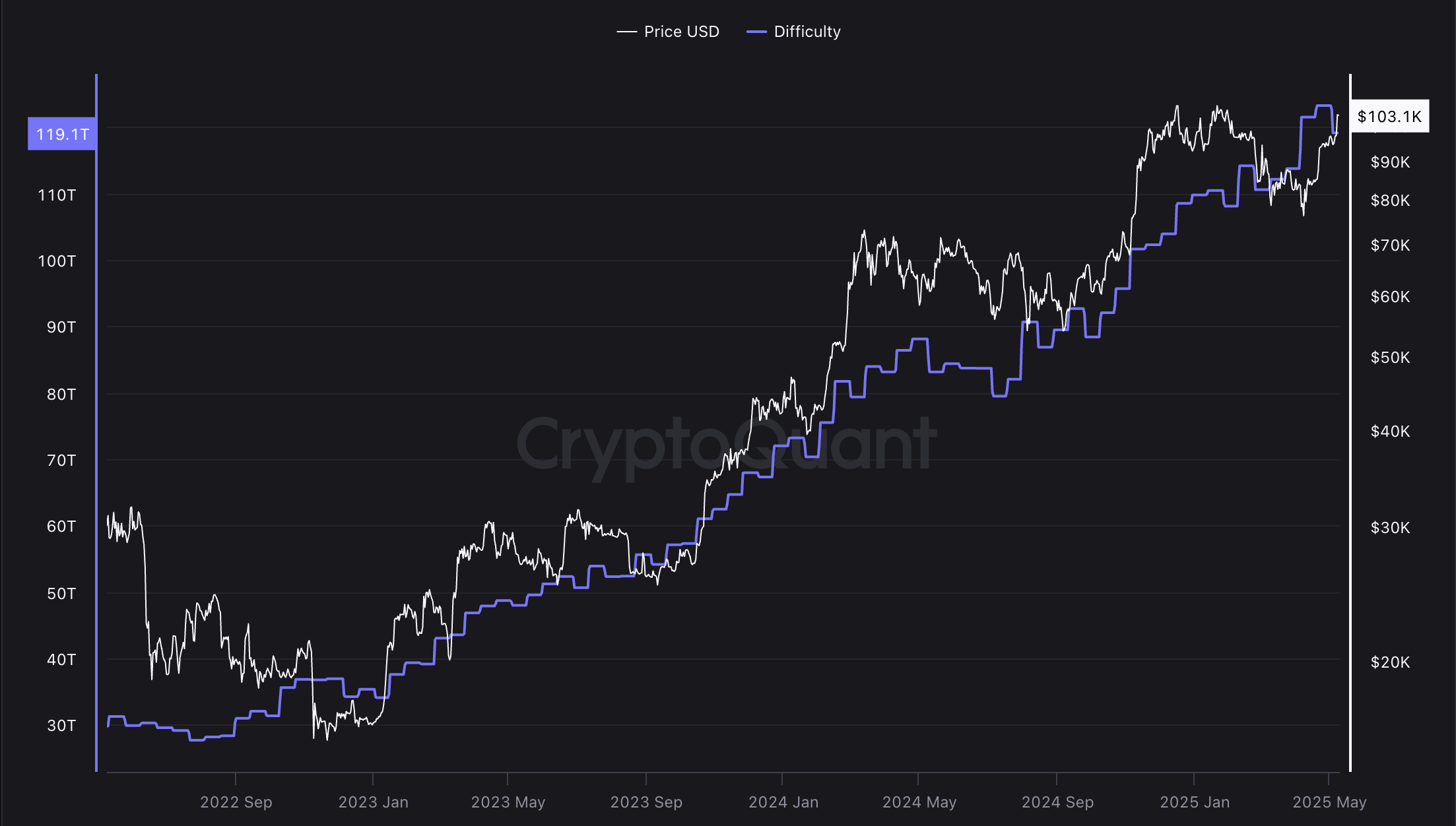Click the $103.1K price value tag

click(1389, 117)
